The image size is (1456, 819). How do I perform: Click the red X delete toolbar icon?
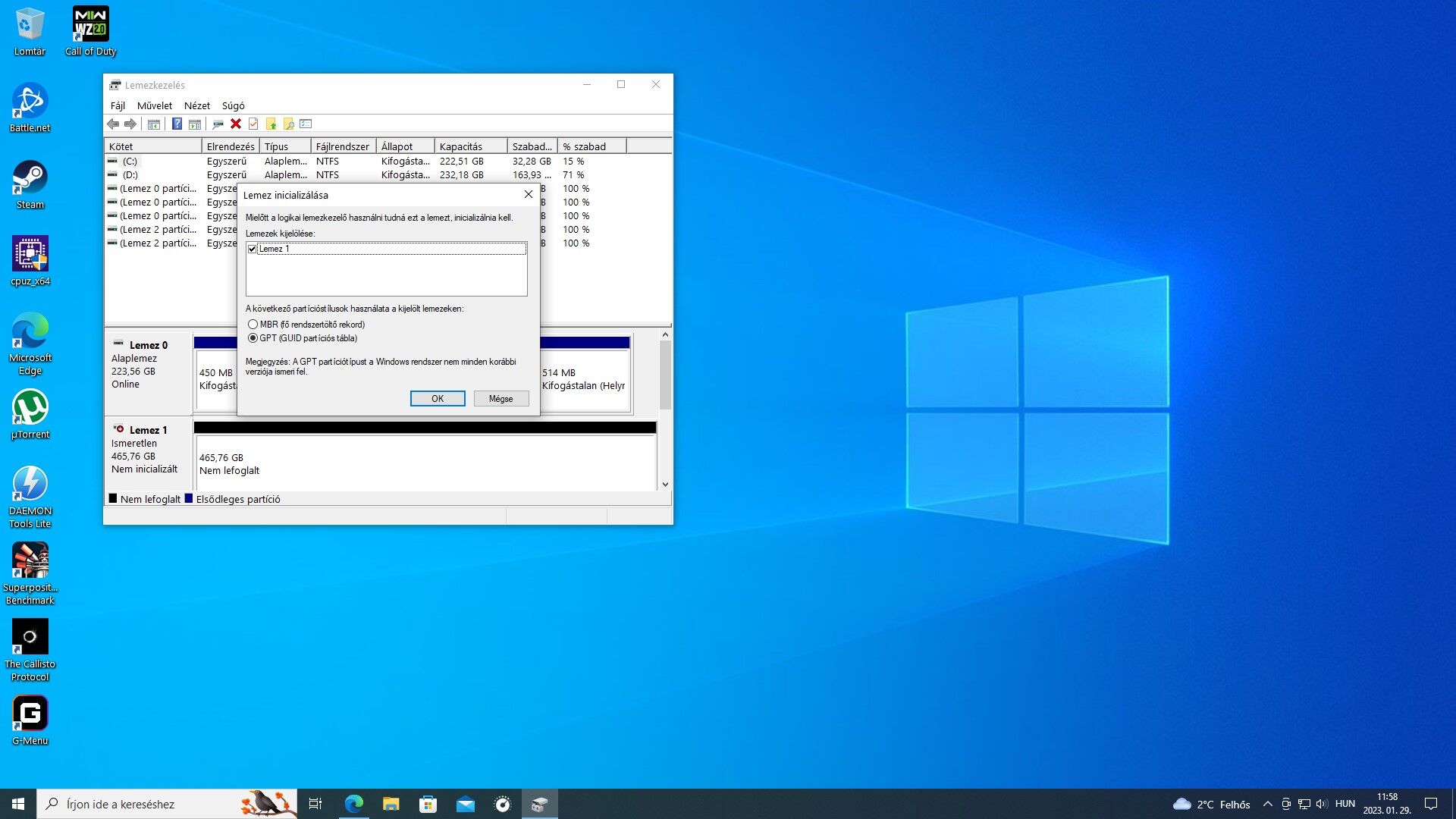[236, 124]
